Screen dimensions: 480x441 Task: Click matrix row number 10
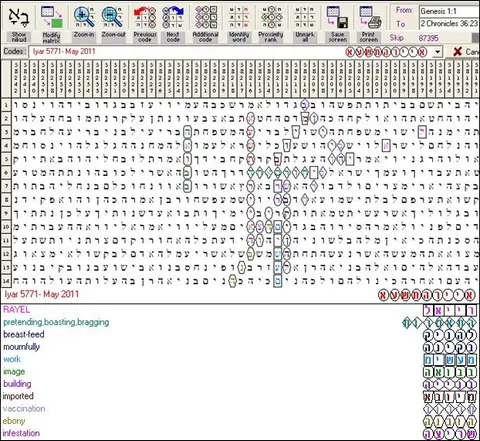(x=6, y=227)
